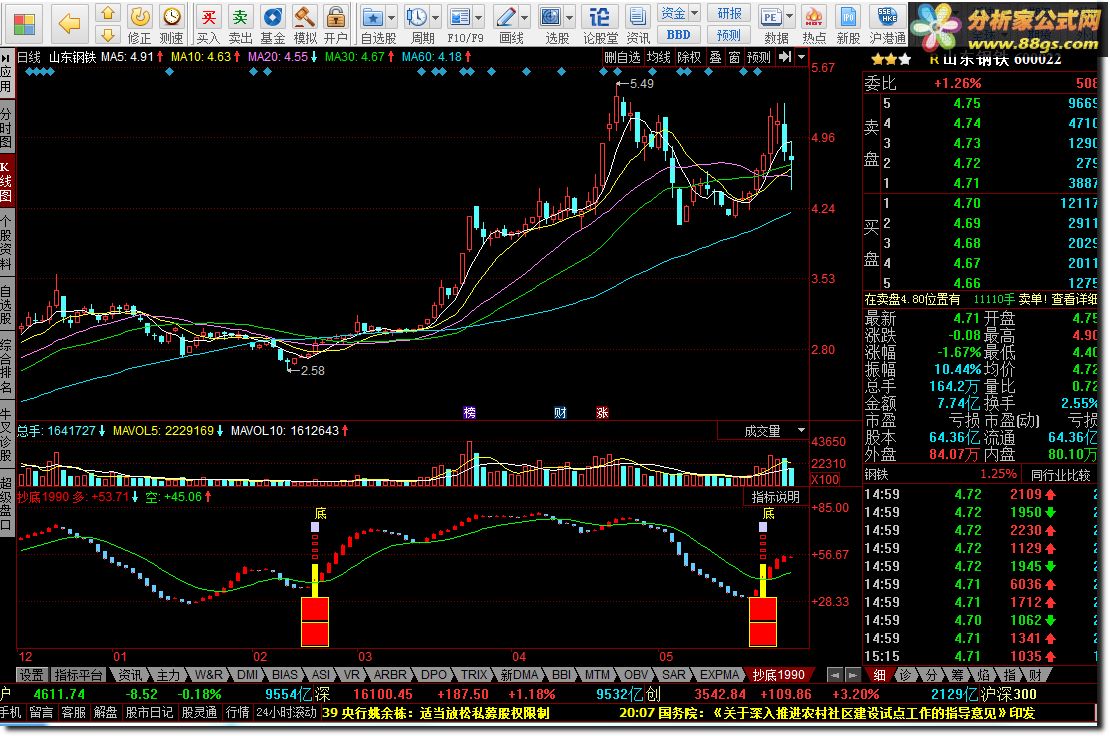Select the 抄底1990 indicator tab
The height and width of the screenshot is (736, 1110).
[778, 675]
